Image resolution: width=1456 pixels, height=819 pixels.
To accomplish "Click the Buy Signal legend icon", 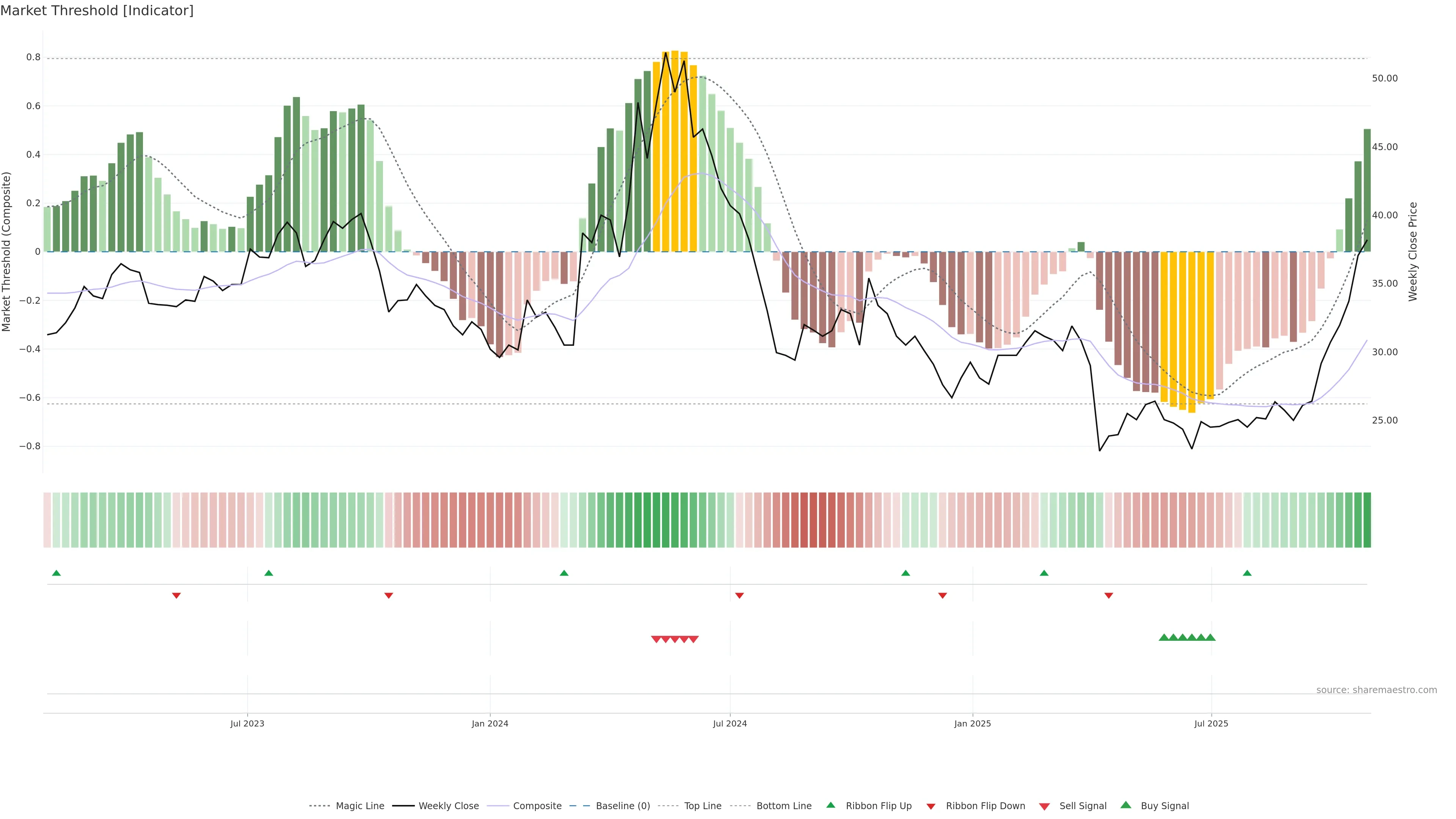I will tap(1125, 805).
